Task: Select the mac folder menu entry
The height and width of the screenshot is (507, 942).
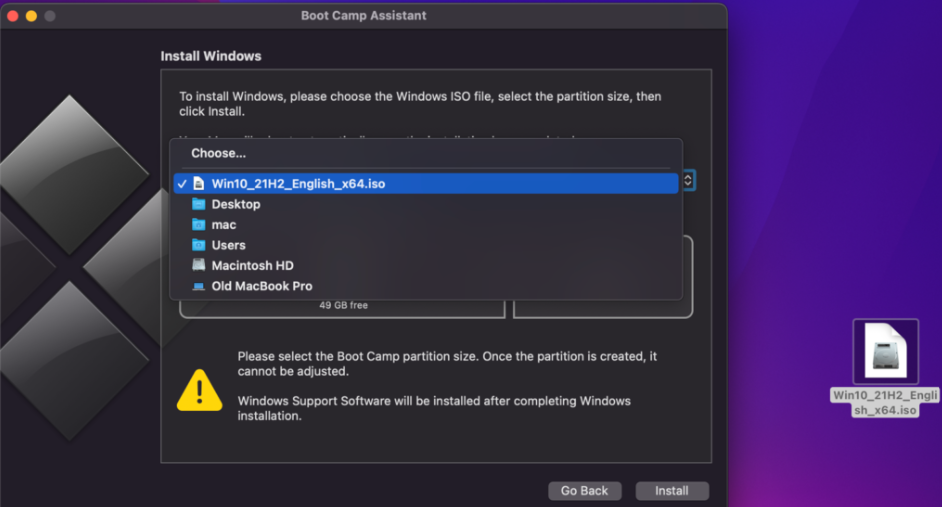Action: pos(426,225)
